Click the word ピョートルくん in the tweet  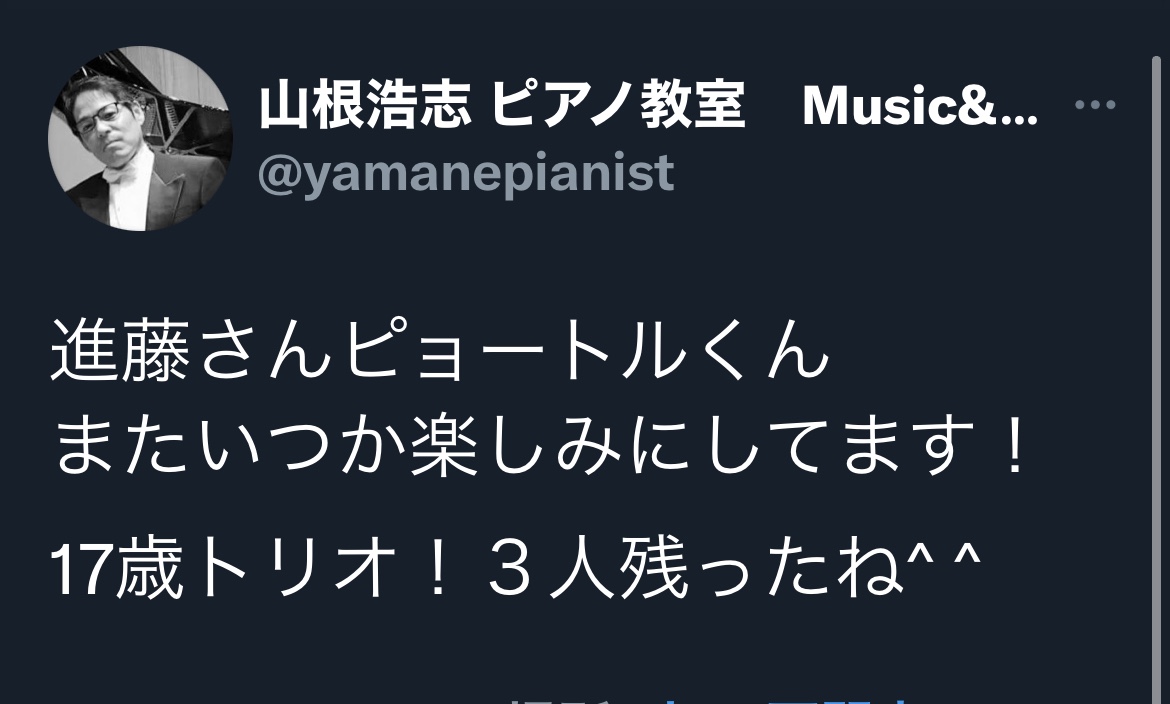click(x=585, y=350)
